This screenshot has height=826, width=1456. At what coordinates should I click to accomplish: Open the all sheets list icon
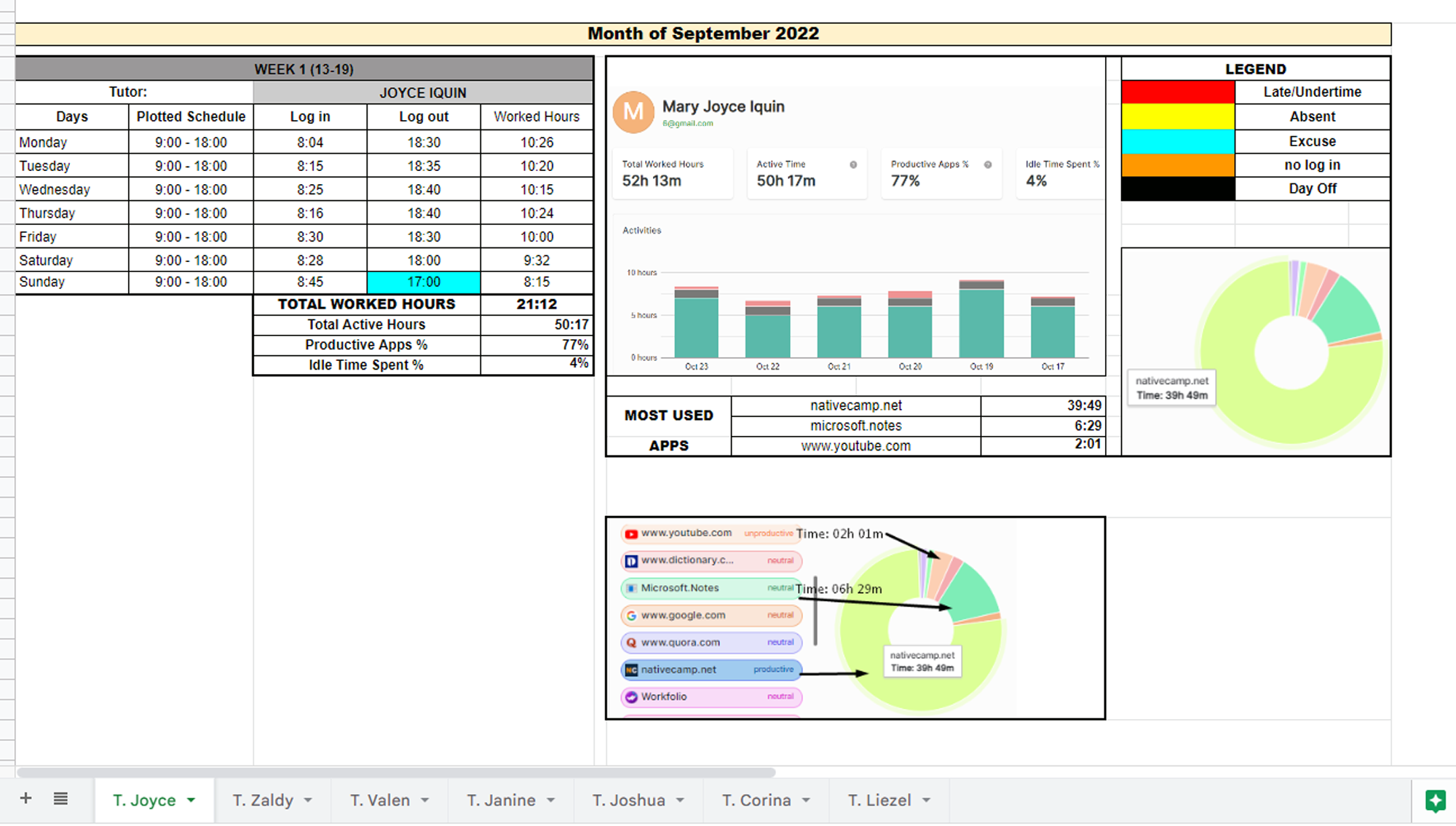pyautogui.click(x=60, y=798)
